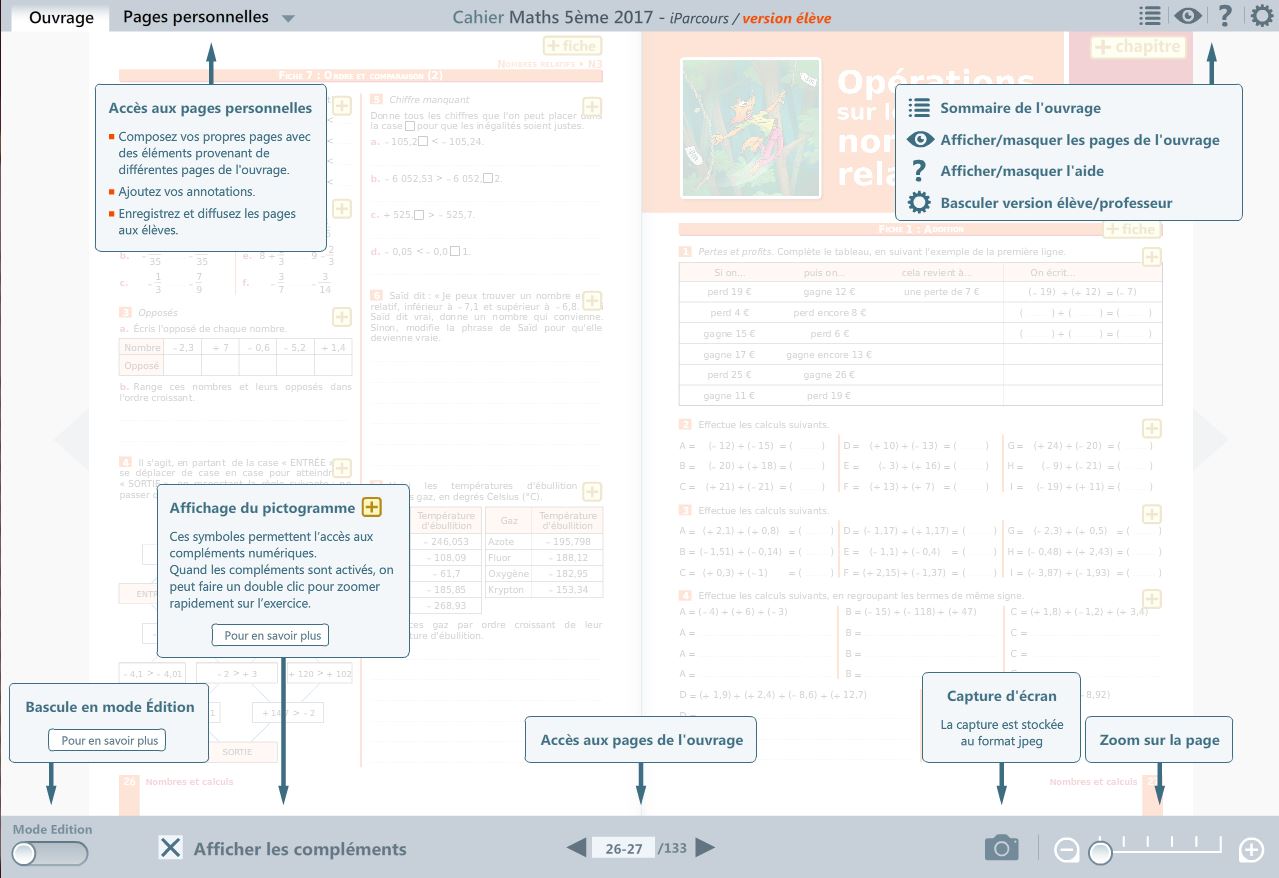Click the page number field 26-27

click(623, 848)
